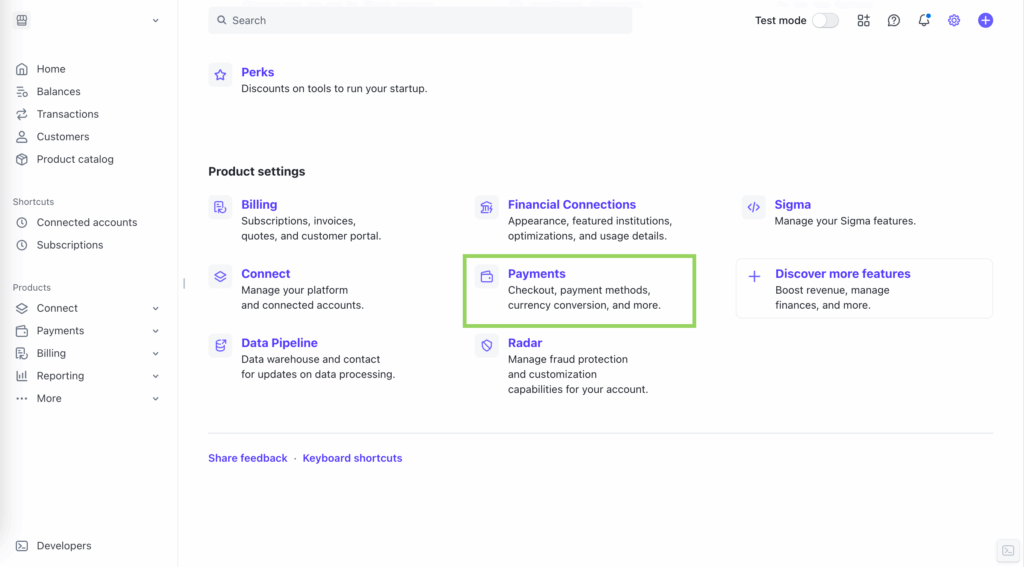Click the Keyboard shortcuts link
Screen dimensions: 1024x567
tap(352, 458)
